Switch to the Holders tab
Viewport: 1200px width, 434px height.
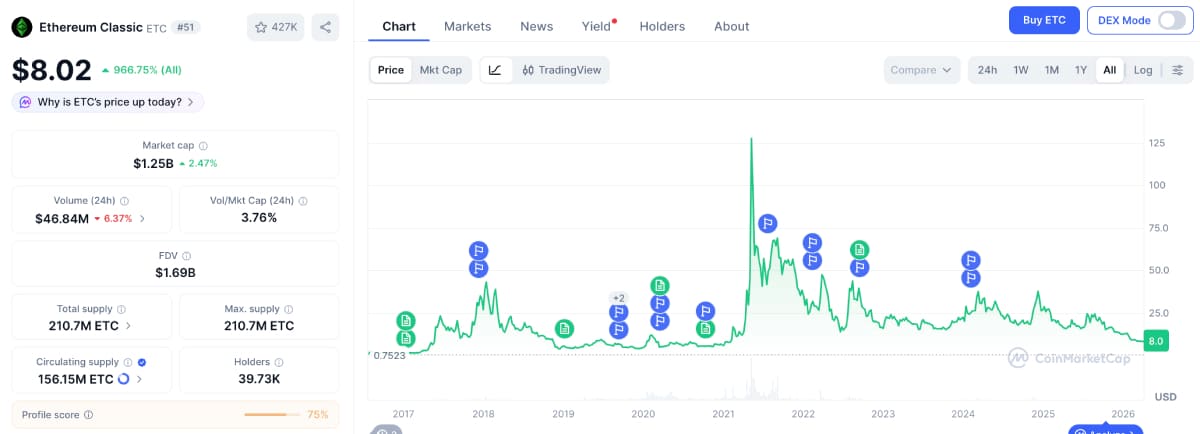pos(662,26)
